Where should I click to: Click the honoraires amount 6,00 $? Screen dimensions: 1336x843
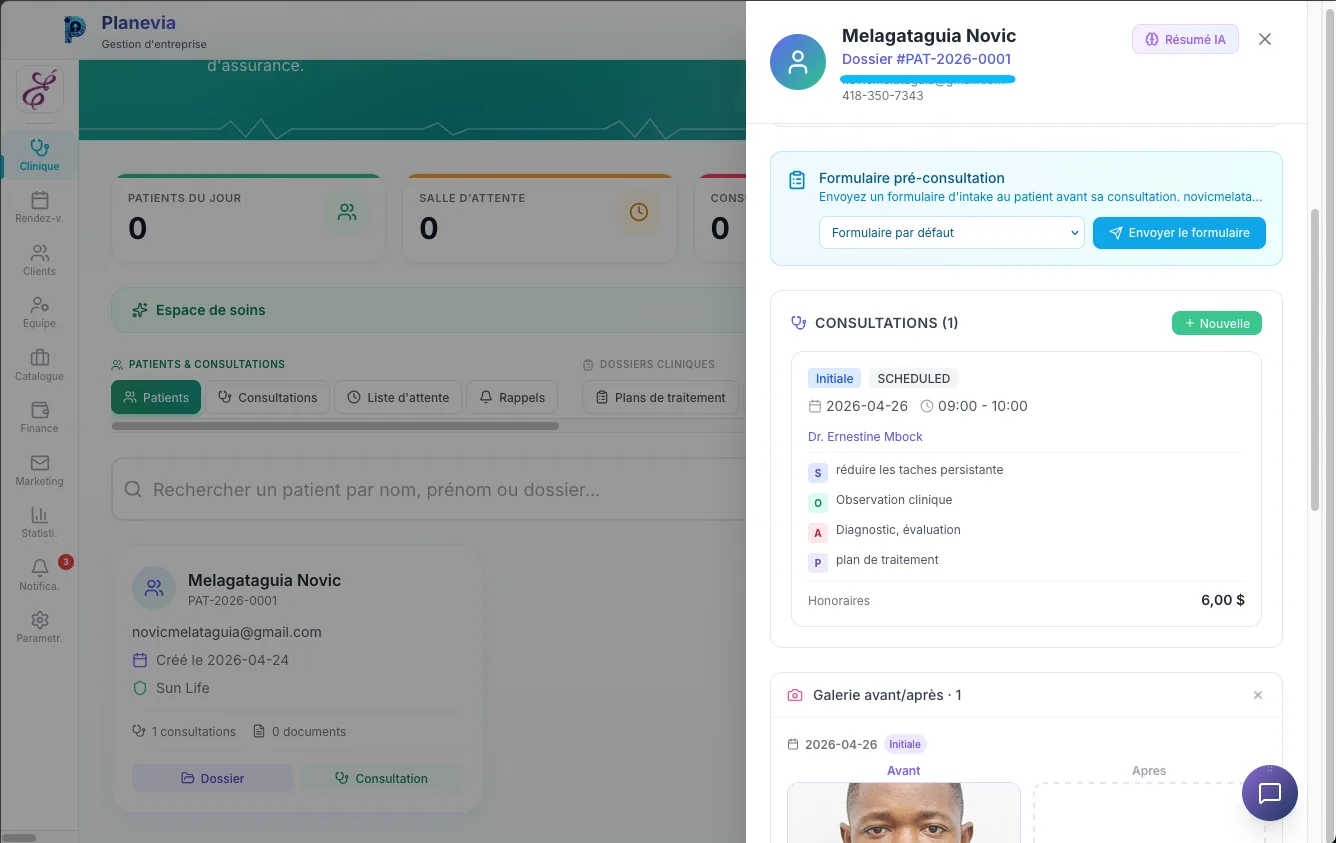click(x=1223, y=601)
